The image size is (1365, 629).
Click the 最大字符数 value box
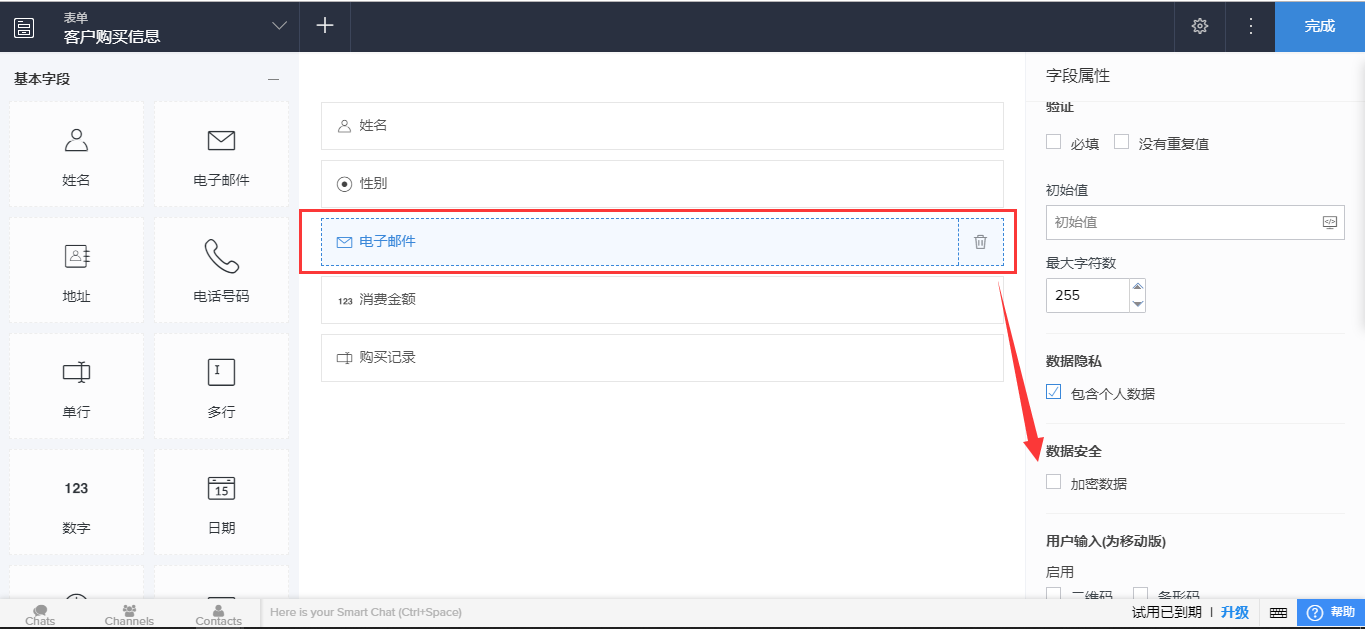click(x=1087, y=295)
